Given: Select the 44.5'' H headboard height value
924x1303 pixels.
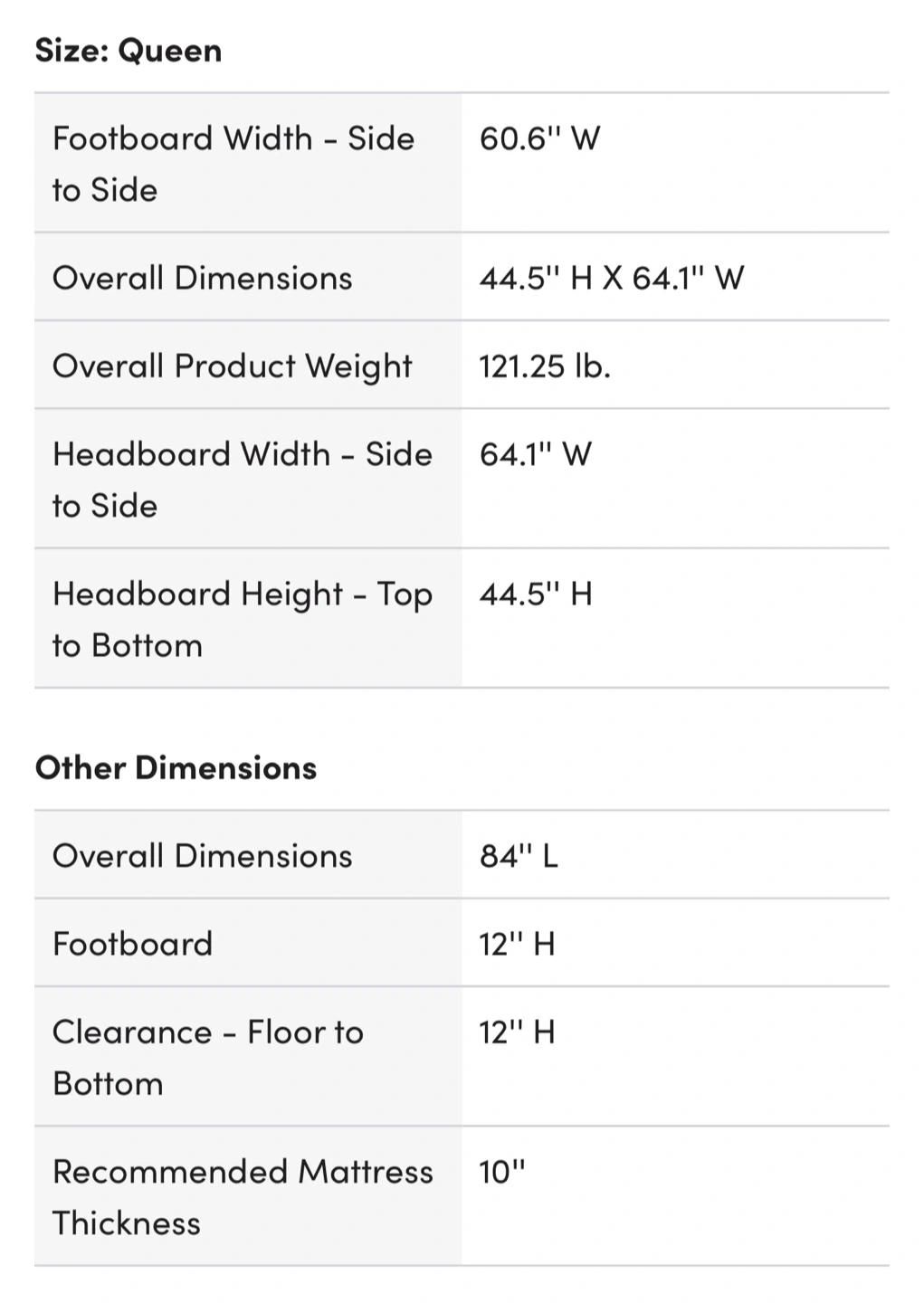Looking at the screenshot, I should (536, 594).
